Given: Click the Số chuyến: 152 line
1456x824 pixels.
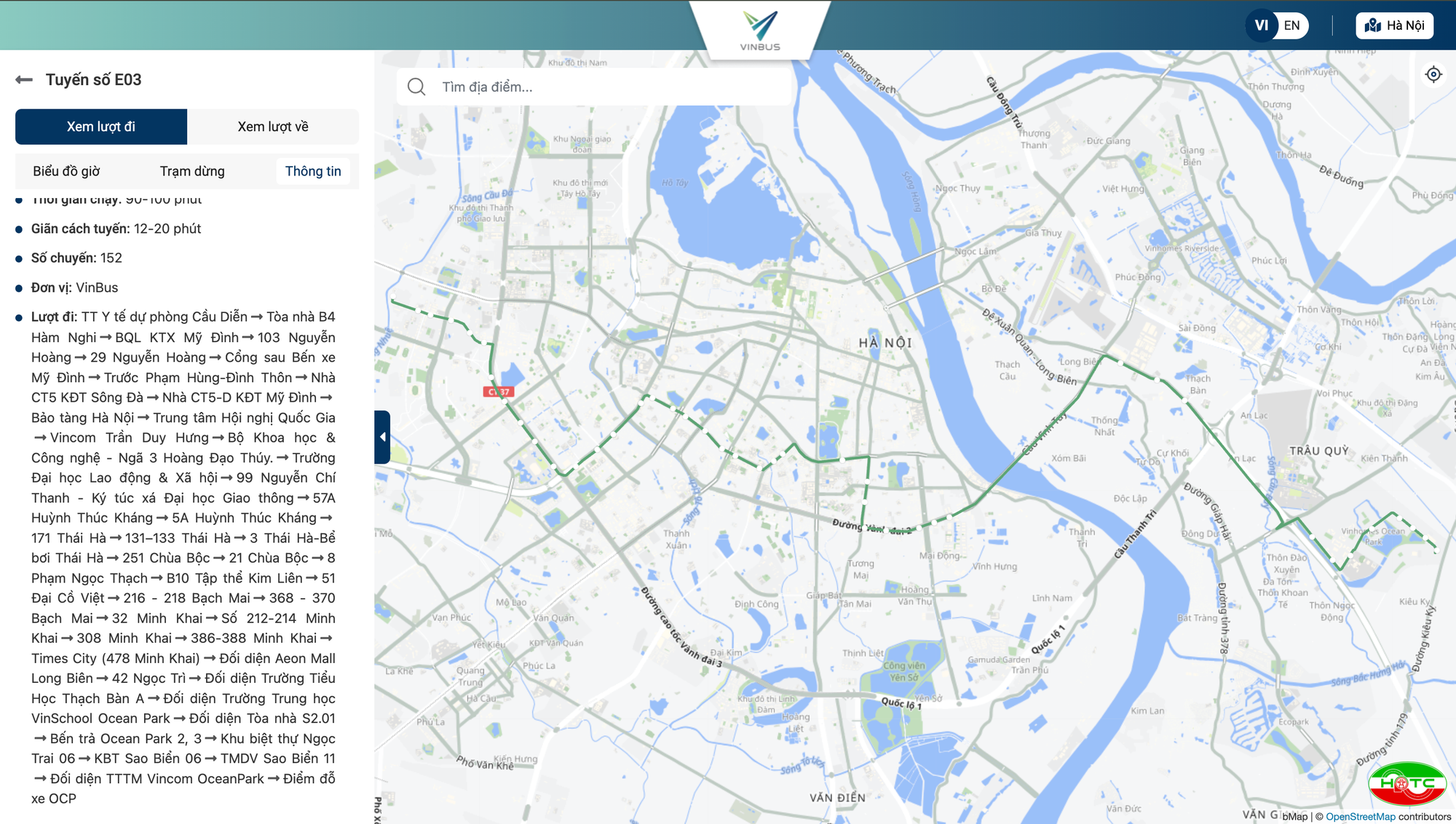Looking at the screenshot, I should (x=76, y=258).
